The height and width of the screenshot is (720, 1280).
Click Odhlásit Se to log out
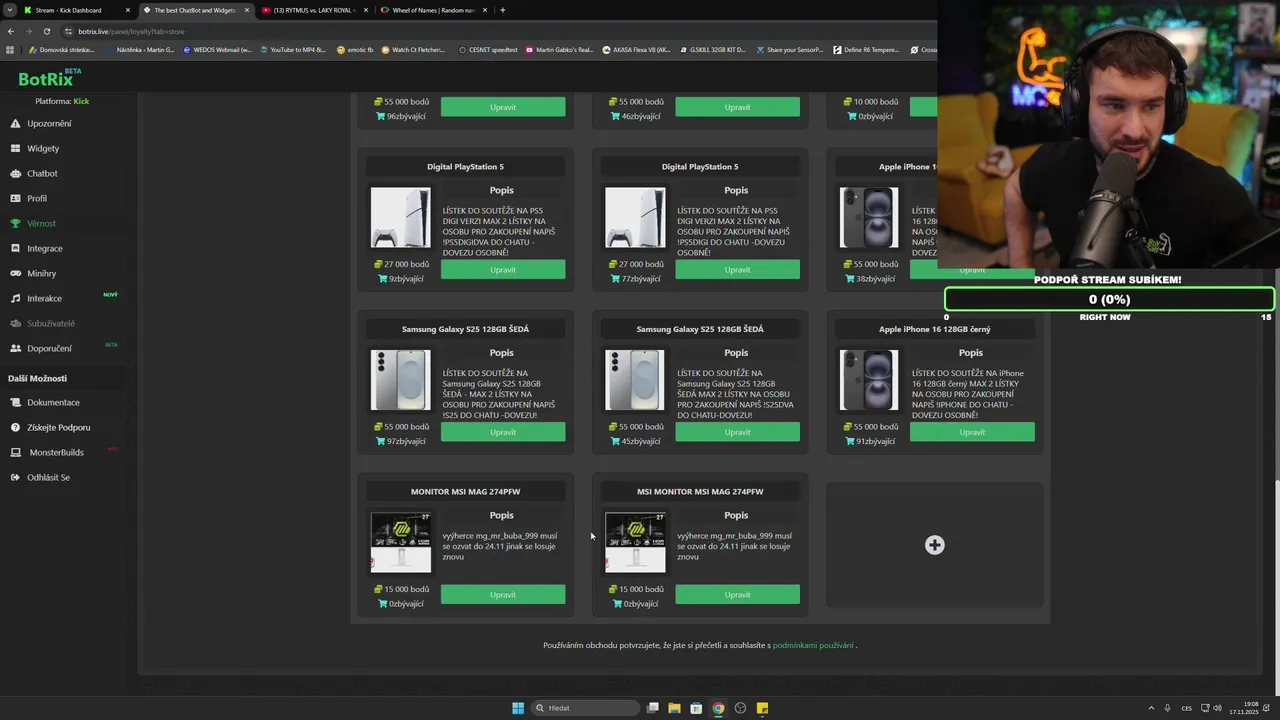point(48,478)
